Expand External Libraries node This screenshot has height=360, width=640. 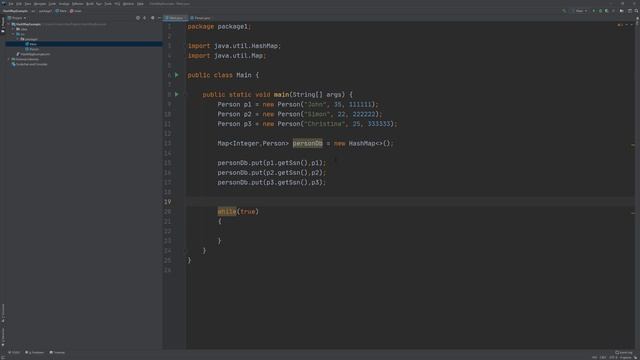pos(9,59)
